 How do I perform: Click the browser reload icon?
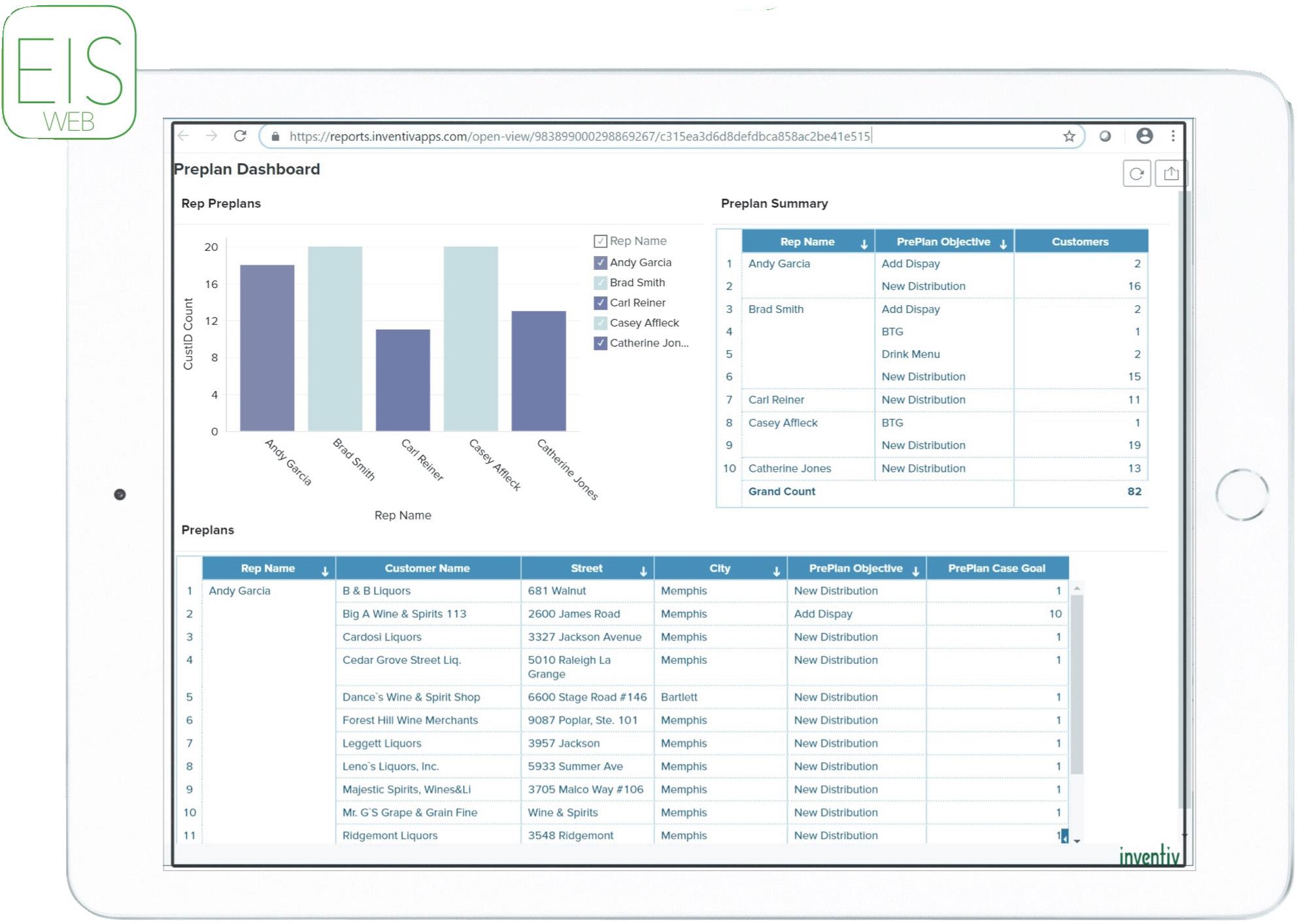click(240, 136)
